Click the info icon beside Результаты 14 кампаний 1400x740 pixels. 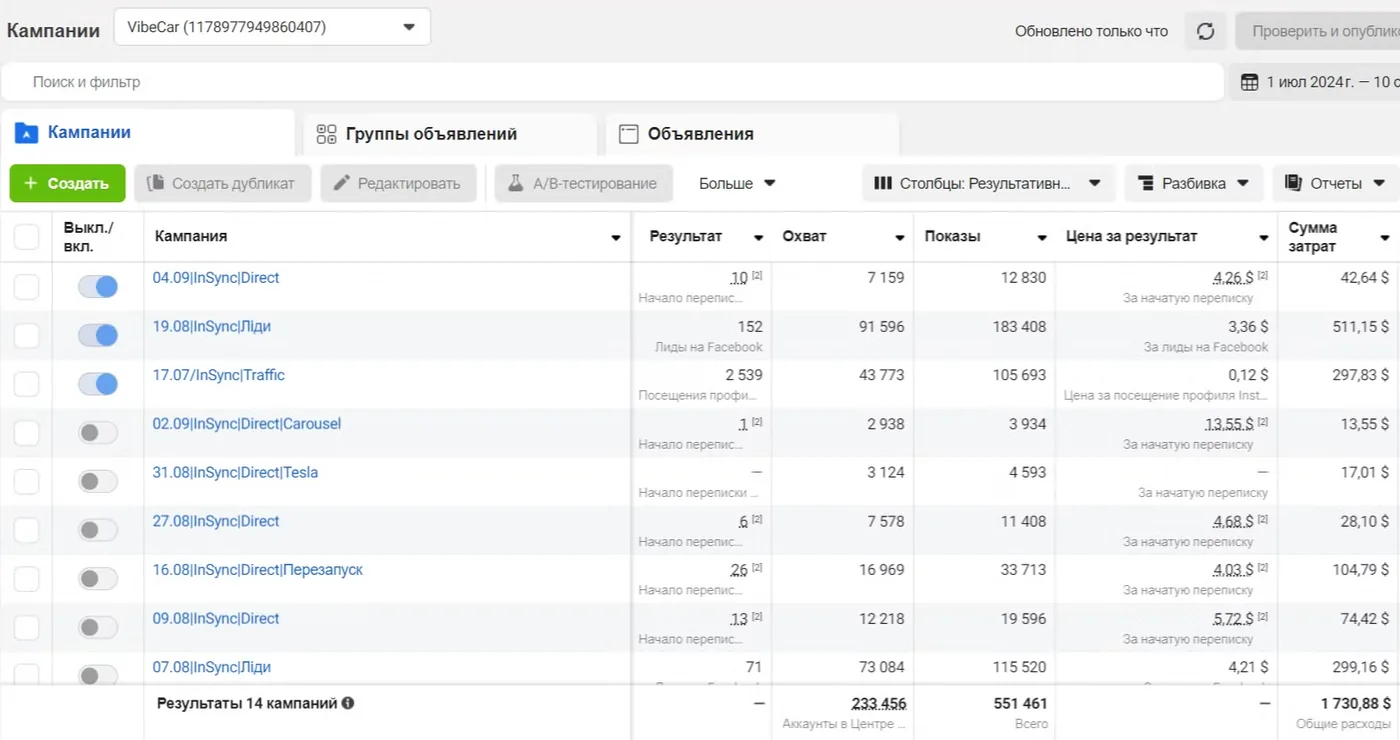348,703
